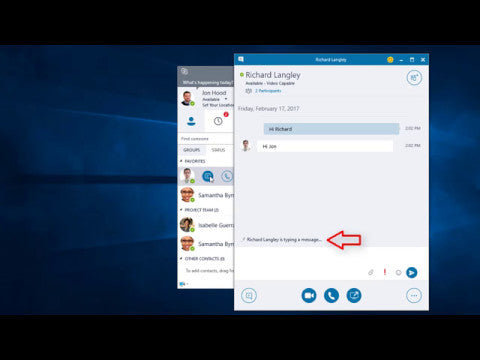Click the Find someone search field
The width and height of the screenshot is (480, 360).
206,139
